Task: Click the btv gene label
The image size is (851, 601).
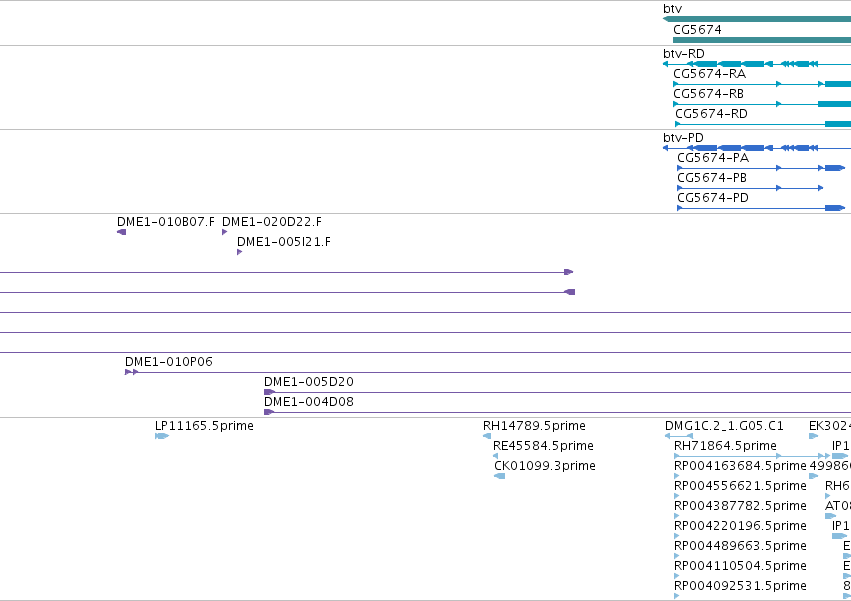Action: point(672,9)
